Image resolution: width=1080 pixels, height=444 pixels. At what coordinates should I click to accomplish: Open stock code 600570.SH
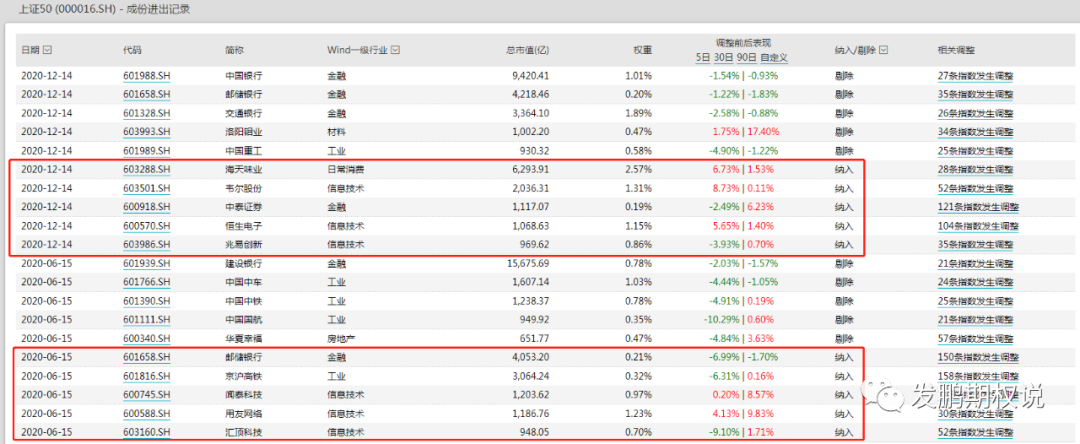(146, 226)
